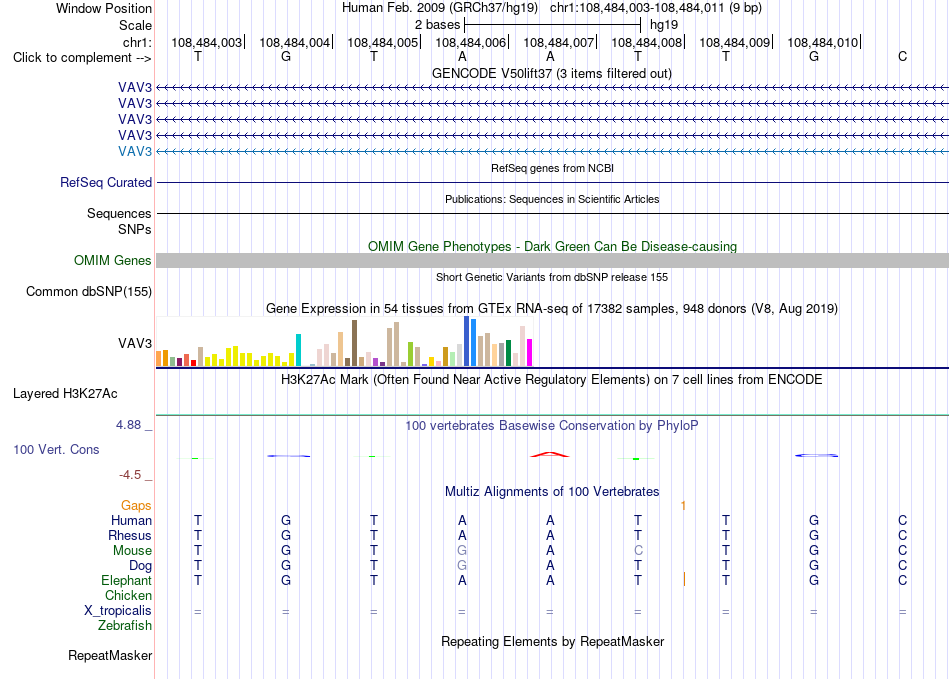Click the 'Dog' species label
This screenshot has width=950, height=679.
(x=141, y=566)
